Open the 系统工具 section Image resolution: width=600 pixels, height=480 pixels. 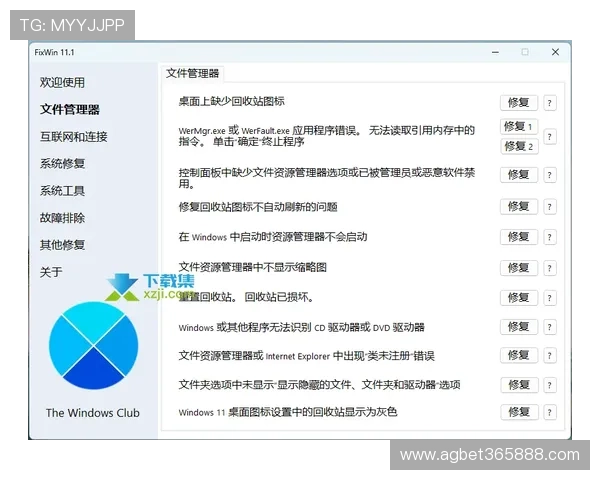pyautogui.click(x=62, y=191)
